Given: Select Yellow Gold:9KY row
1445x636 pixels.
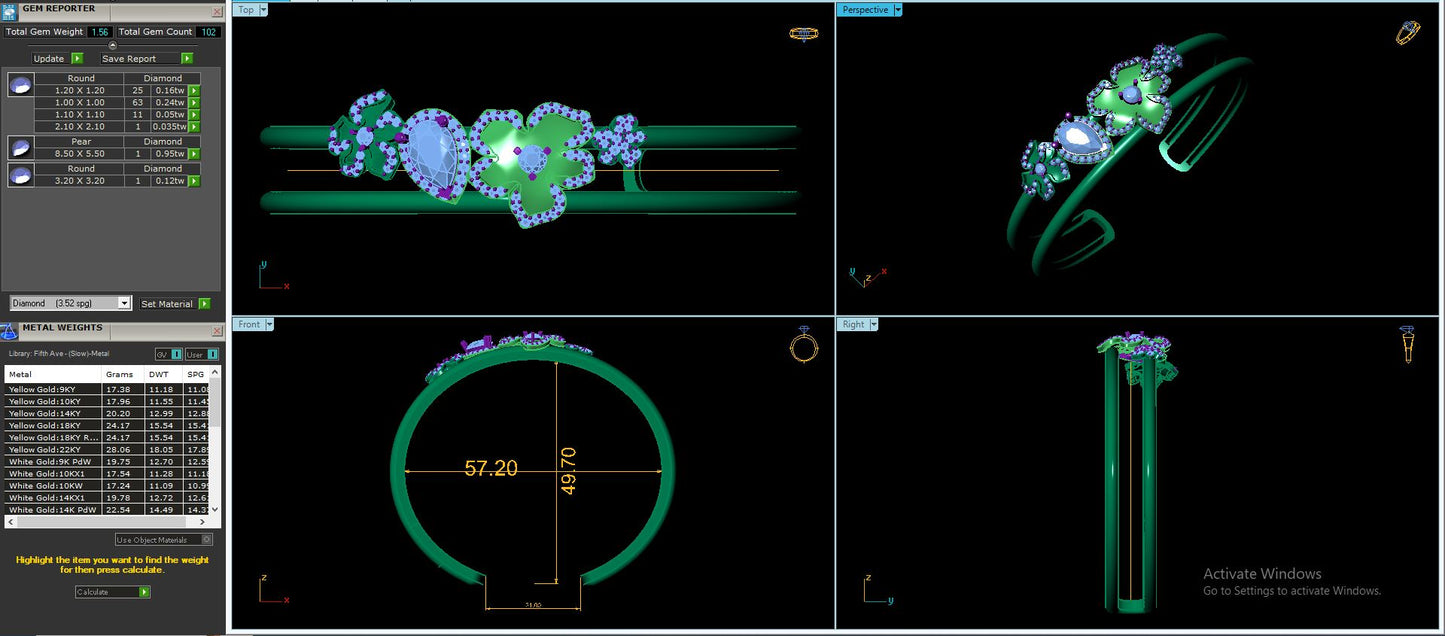Looking at the screenshot, I should [x=107, y=389].
